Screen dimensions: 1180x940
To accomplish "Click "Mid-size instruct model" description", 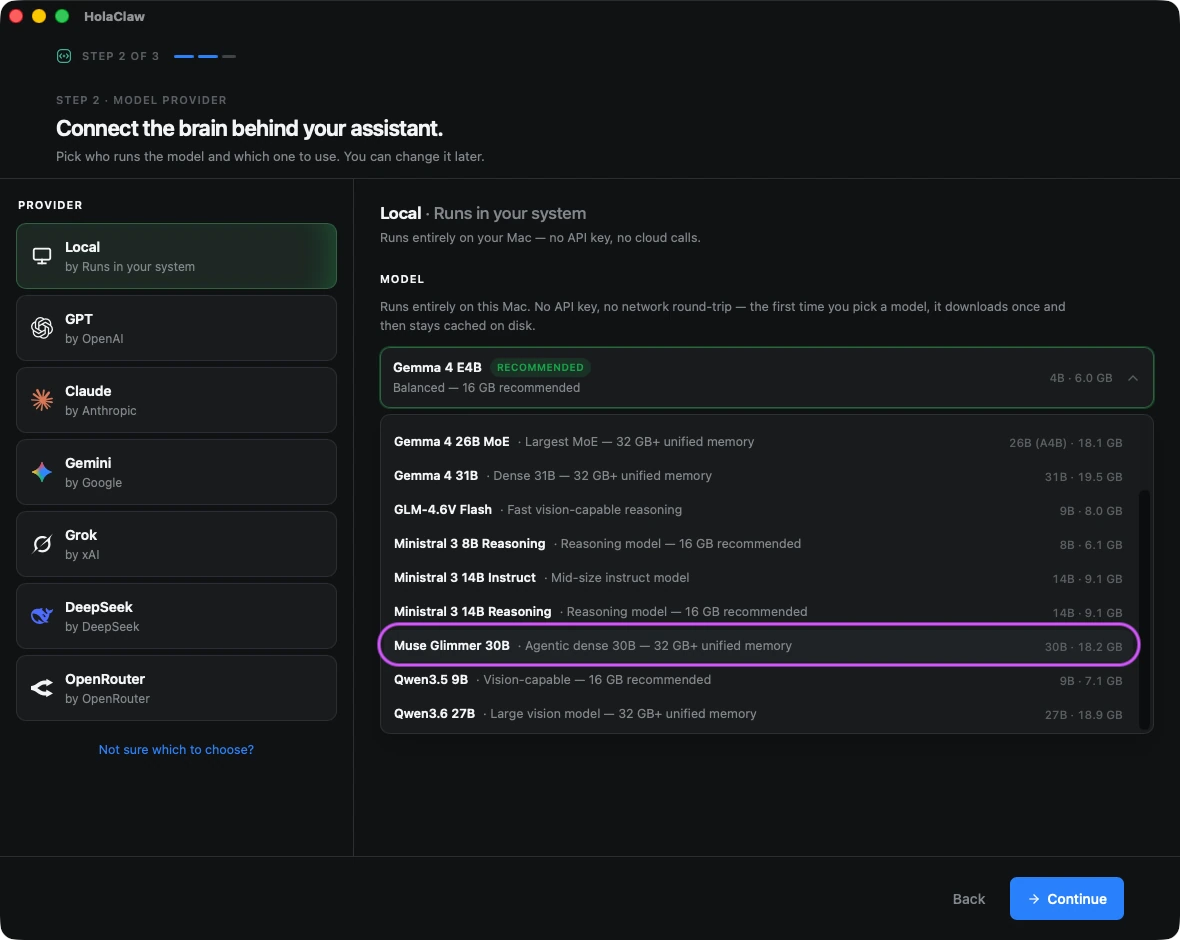I will (x=620, y=577).
